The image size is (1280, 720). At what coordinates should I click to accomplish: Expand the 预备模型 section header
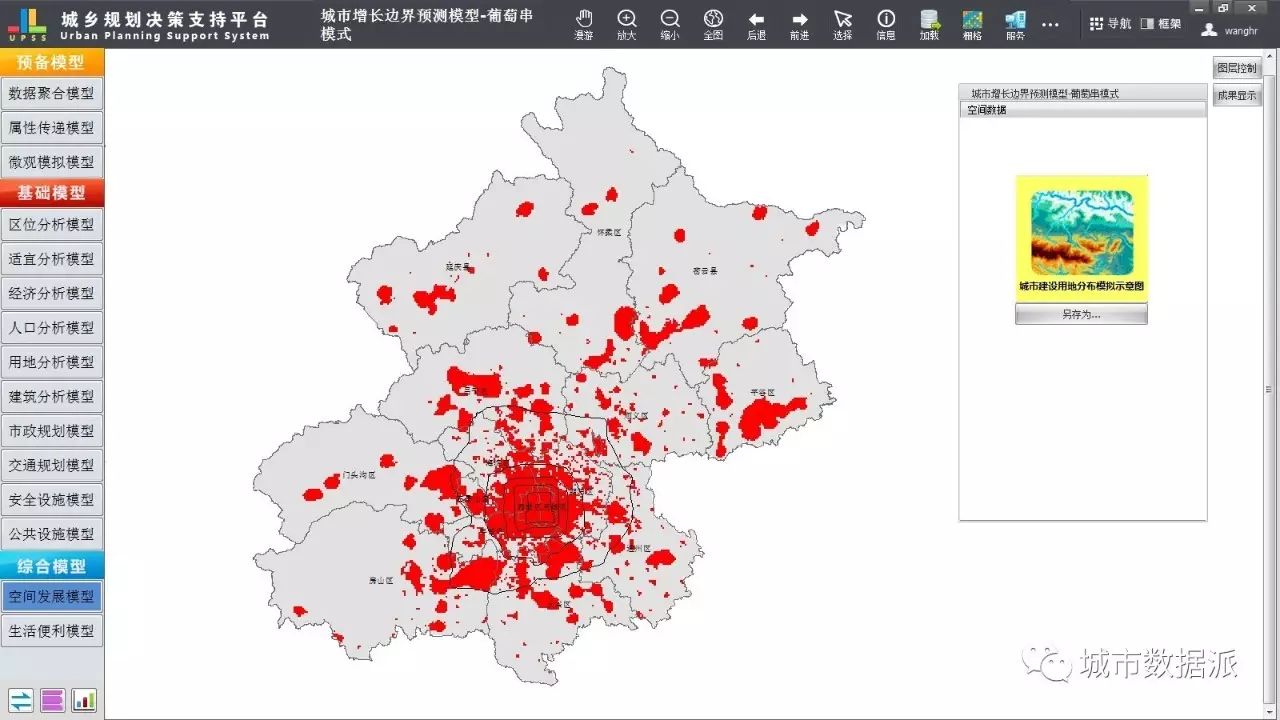click(52, 62)
